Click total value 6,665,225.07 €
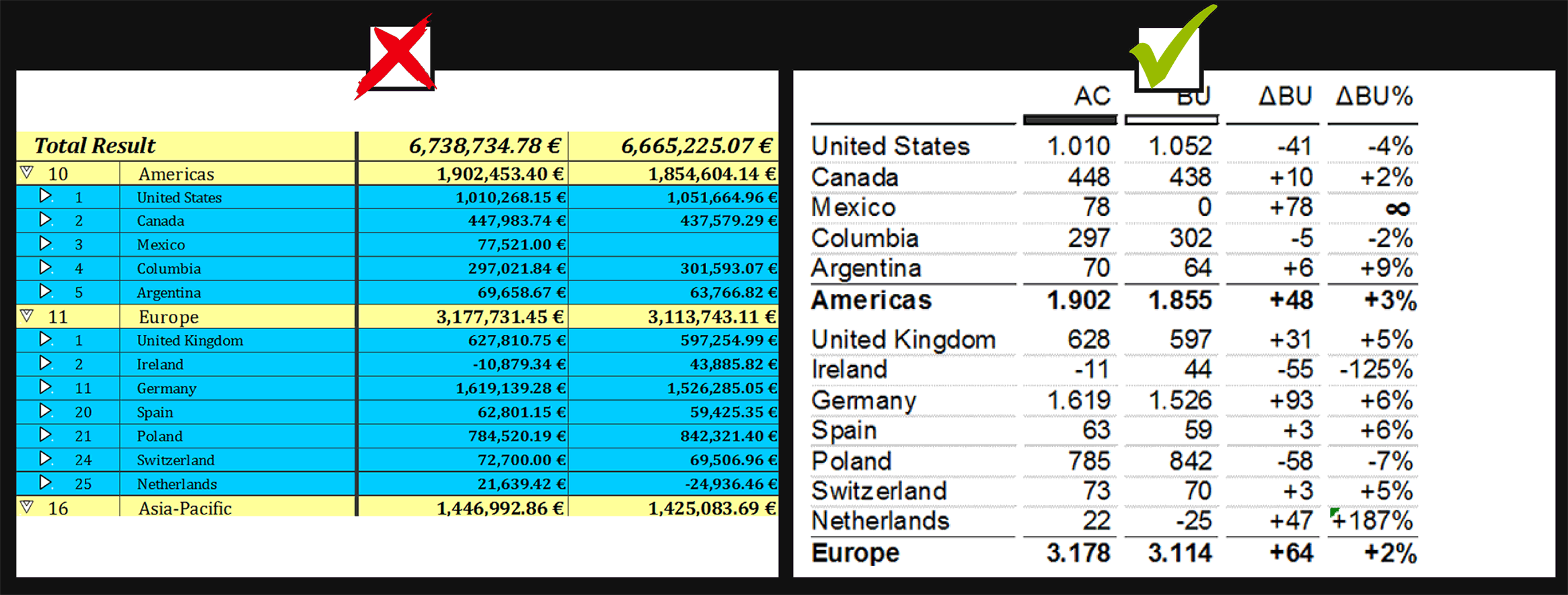The image size is (1568, 595). (x=696, y=146)
